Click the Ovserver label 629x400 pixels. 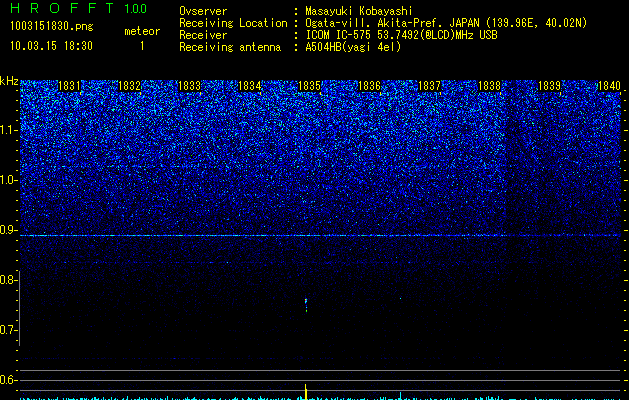point(203,11)
